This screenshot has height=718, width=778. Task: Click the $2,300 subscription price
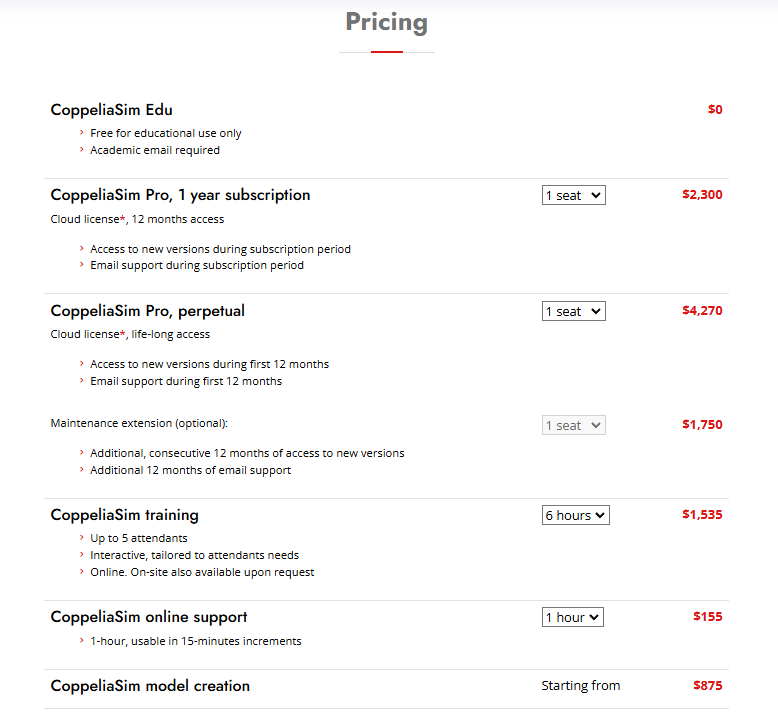click(x=701, y=195)
